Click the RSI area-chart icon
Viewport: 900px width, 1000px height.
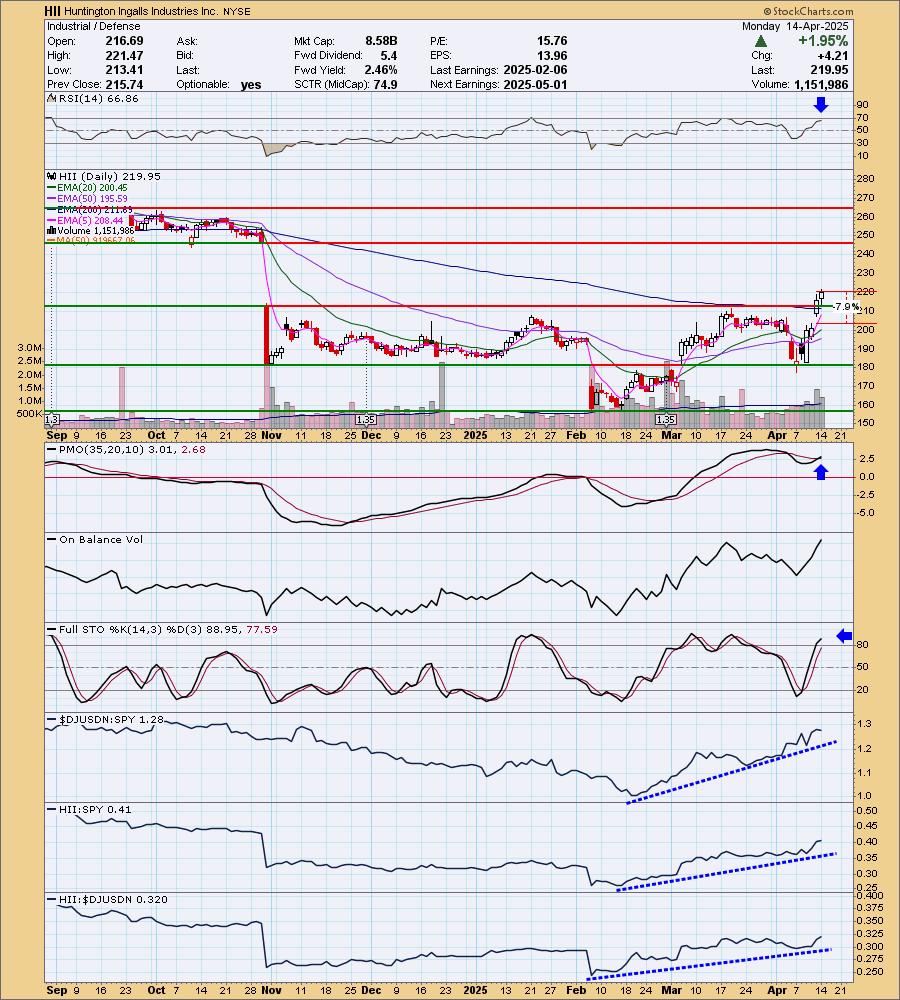[x=52, y=99]
